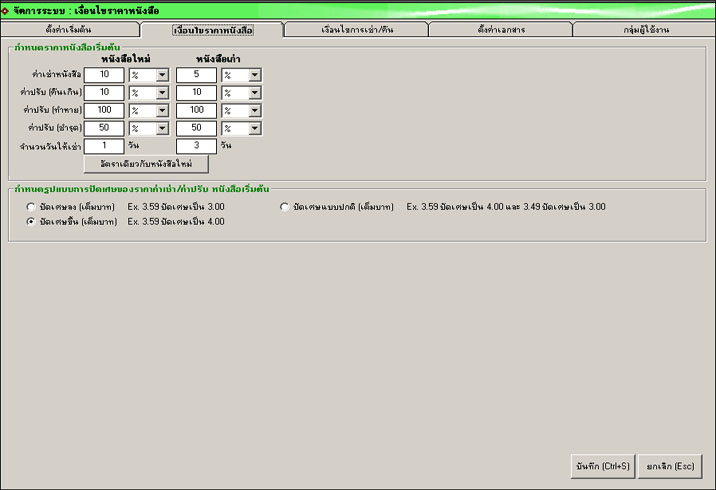Click the red diamond title icon
This screenshot has width=716, height=490.
click(5, 11)
